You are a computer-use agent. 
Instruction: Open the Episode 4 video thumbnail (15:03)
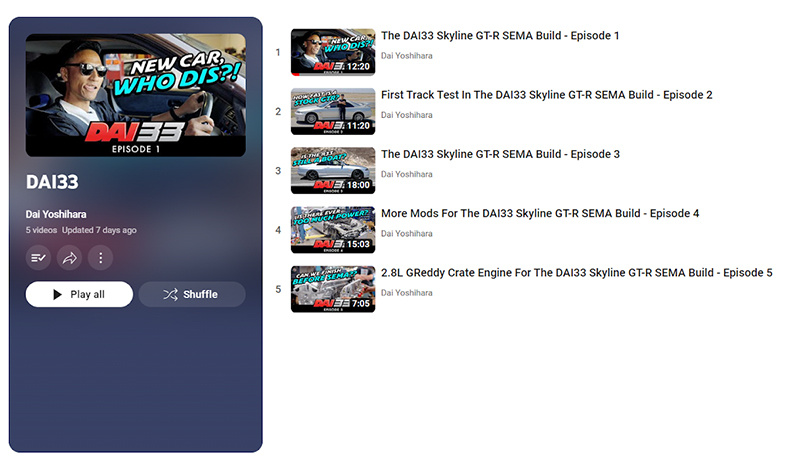[333, 229]
